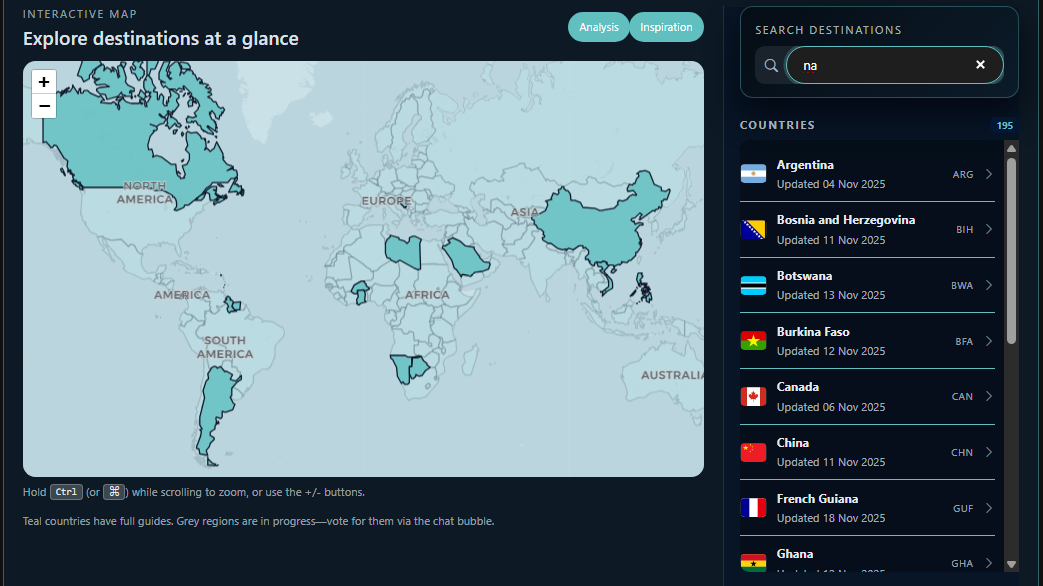Open the French Guiana destination entry
Screen dimensions: 1043x586
click(x=867, y=508)
